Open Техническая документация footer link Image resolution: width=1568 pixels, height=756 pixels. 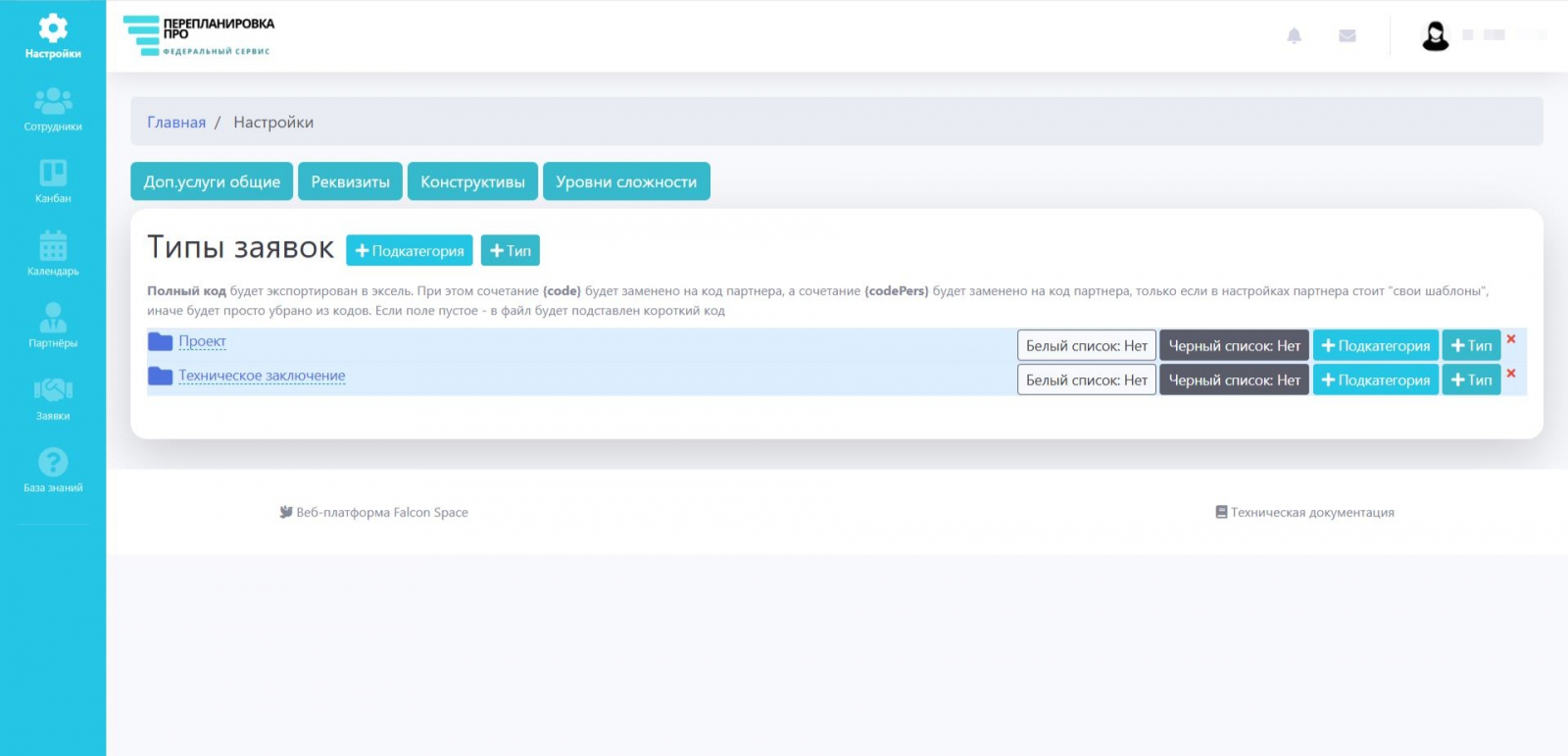1304,512
